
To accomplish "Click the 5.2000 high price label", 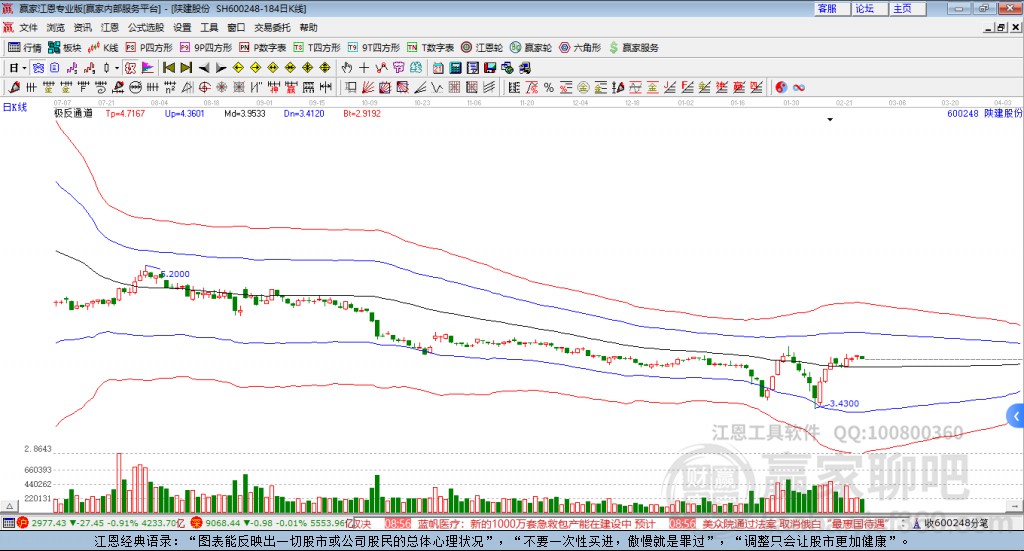I will coord(174,274).
